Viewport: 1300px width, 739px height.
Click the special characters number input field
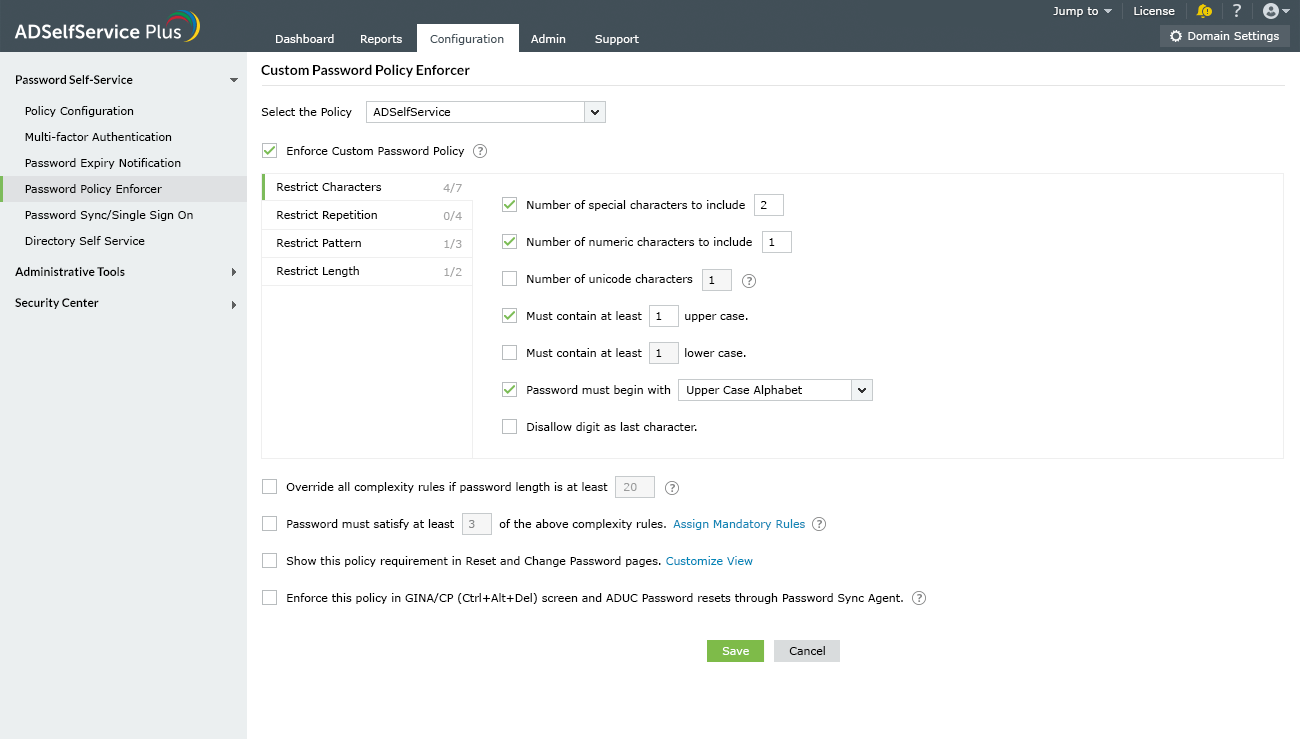(768, 205)
